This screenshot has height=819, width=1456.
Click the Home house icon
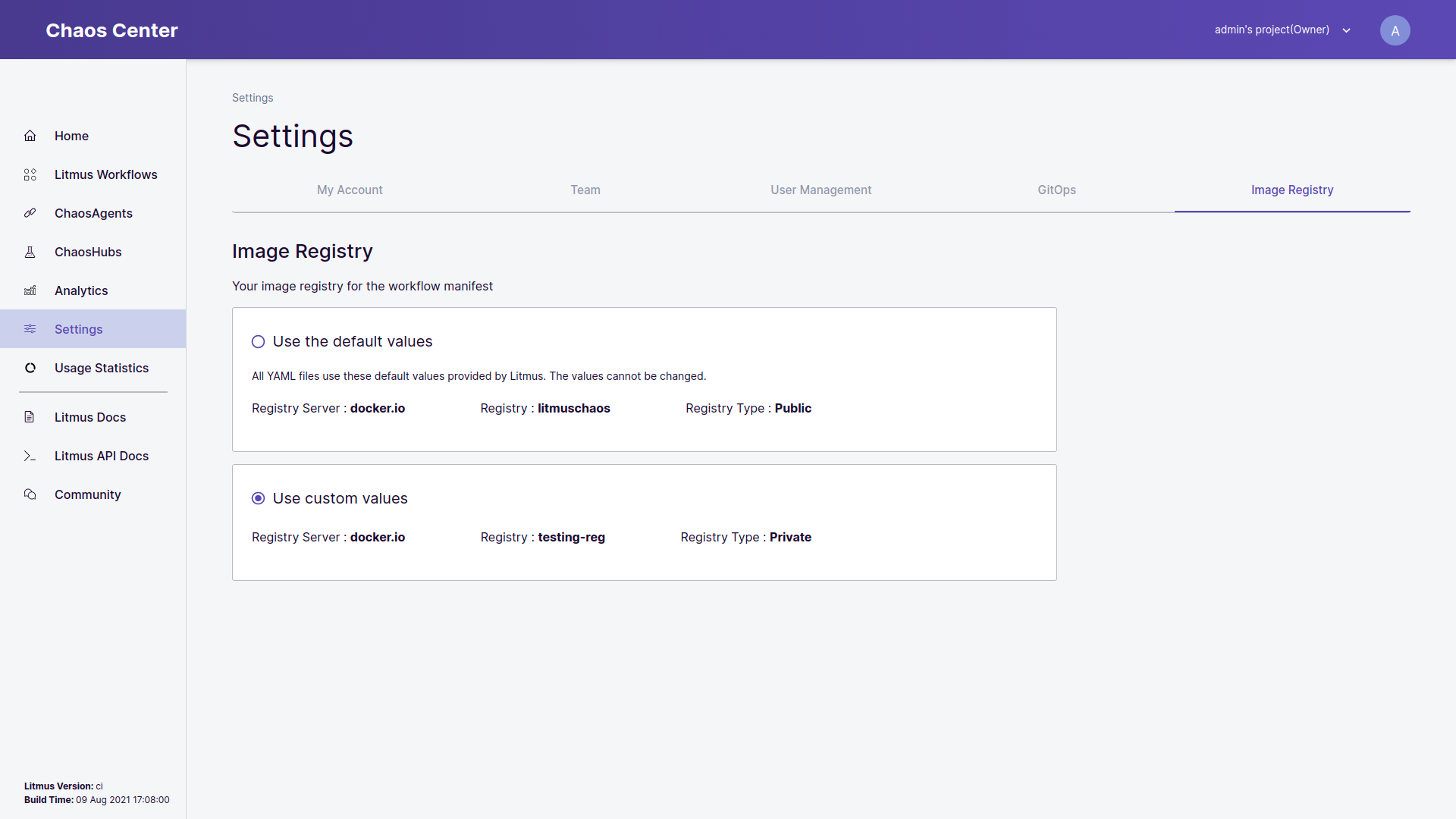pyautogui.click(x=30, y=136)
